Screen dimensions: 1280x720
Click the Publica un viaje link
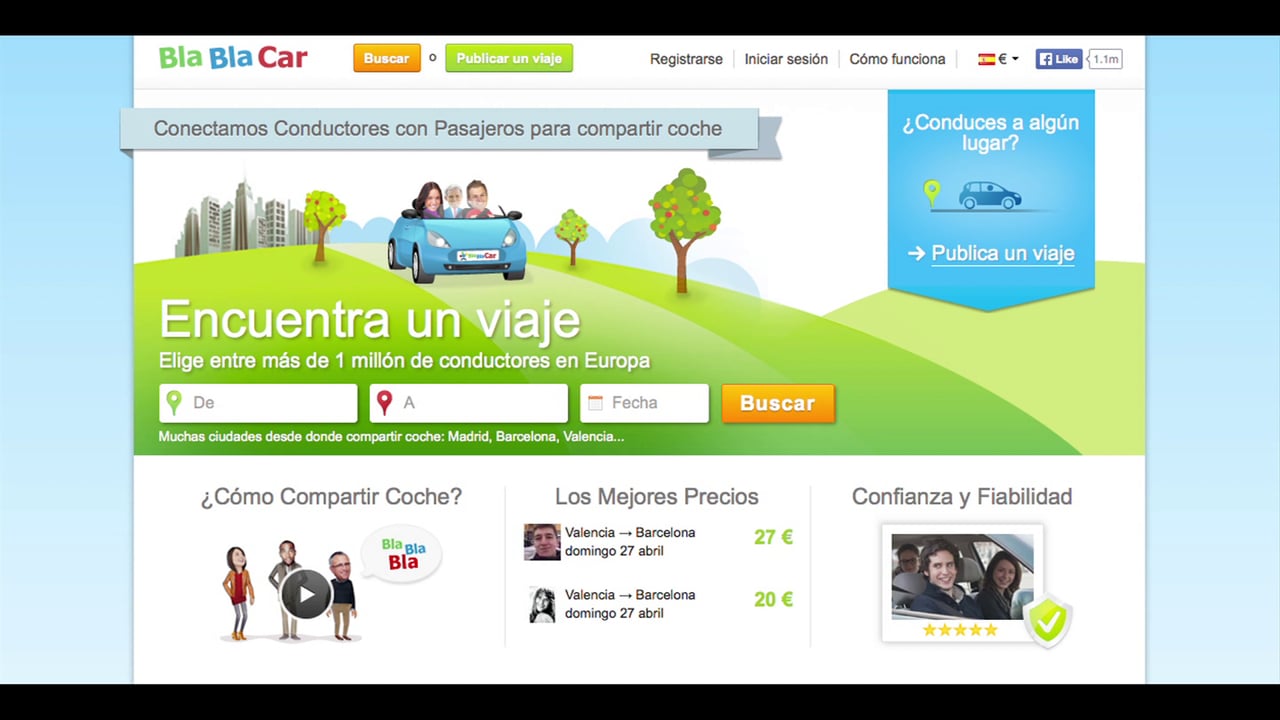(x=1002, y=253)
